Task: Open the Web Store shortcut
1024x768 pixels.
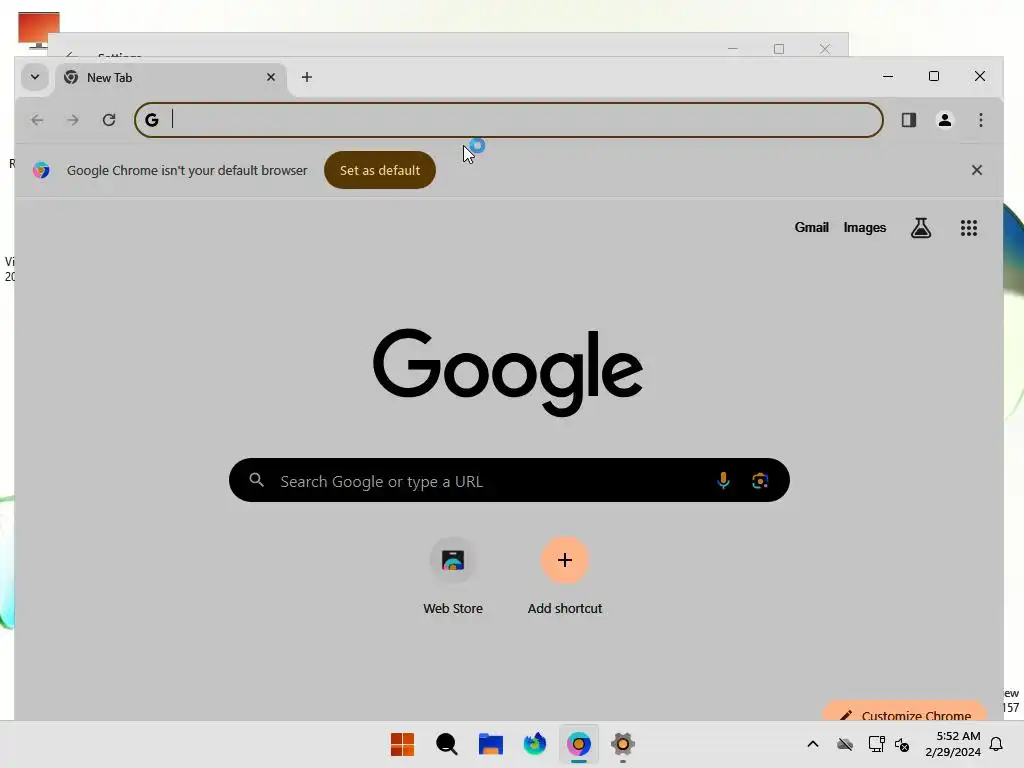Action: pyautogui.click(x=453, y=575)
